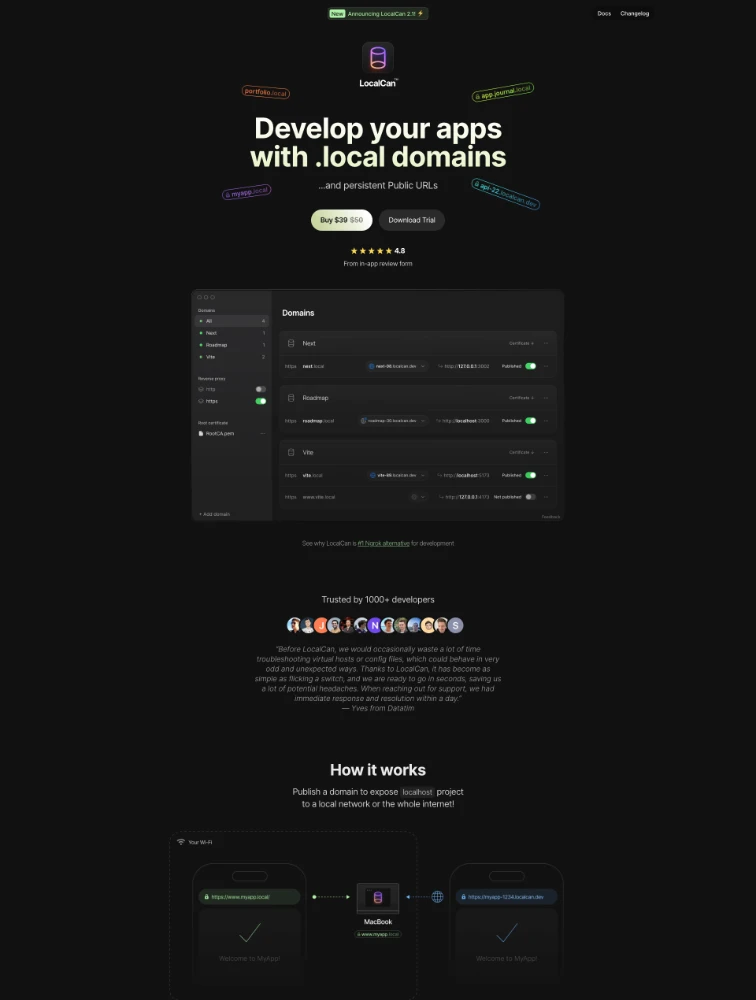Image resolution: width=756 pixels, height=1000 pixels.
Task: Click the Feedback link in app window
Action: click(551, 517)
